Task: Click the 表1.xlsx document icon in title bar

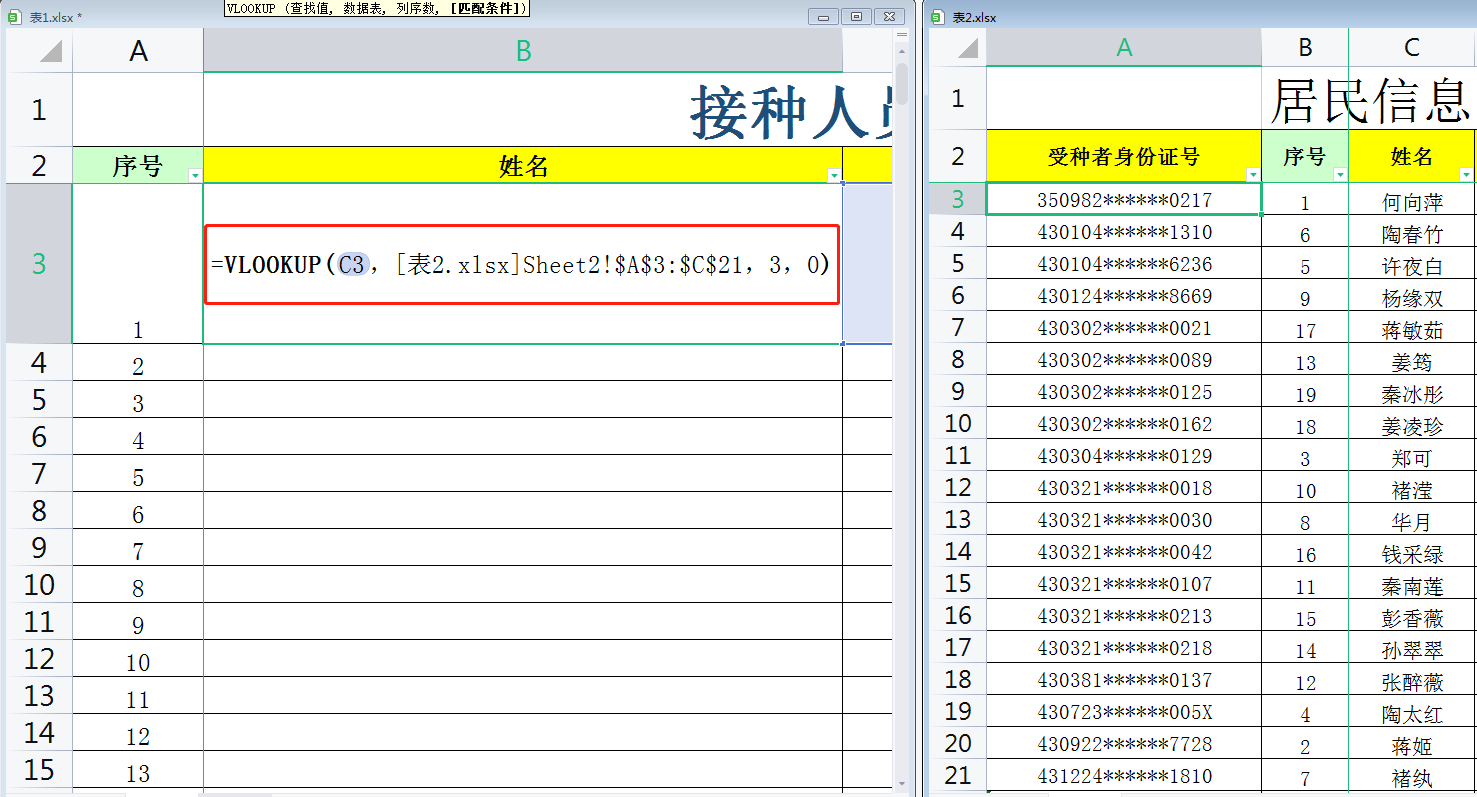Action: click(x=12, y=15)
